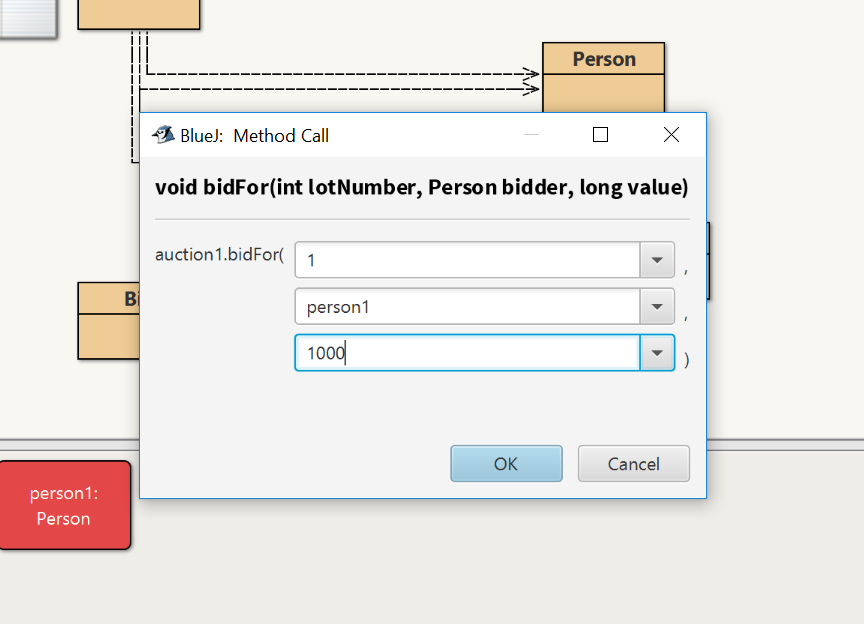Select the partially hidden Bid class box

pyautogui.click(x=109, y=321)
